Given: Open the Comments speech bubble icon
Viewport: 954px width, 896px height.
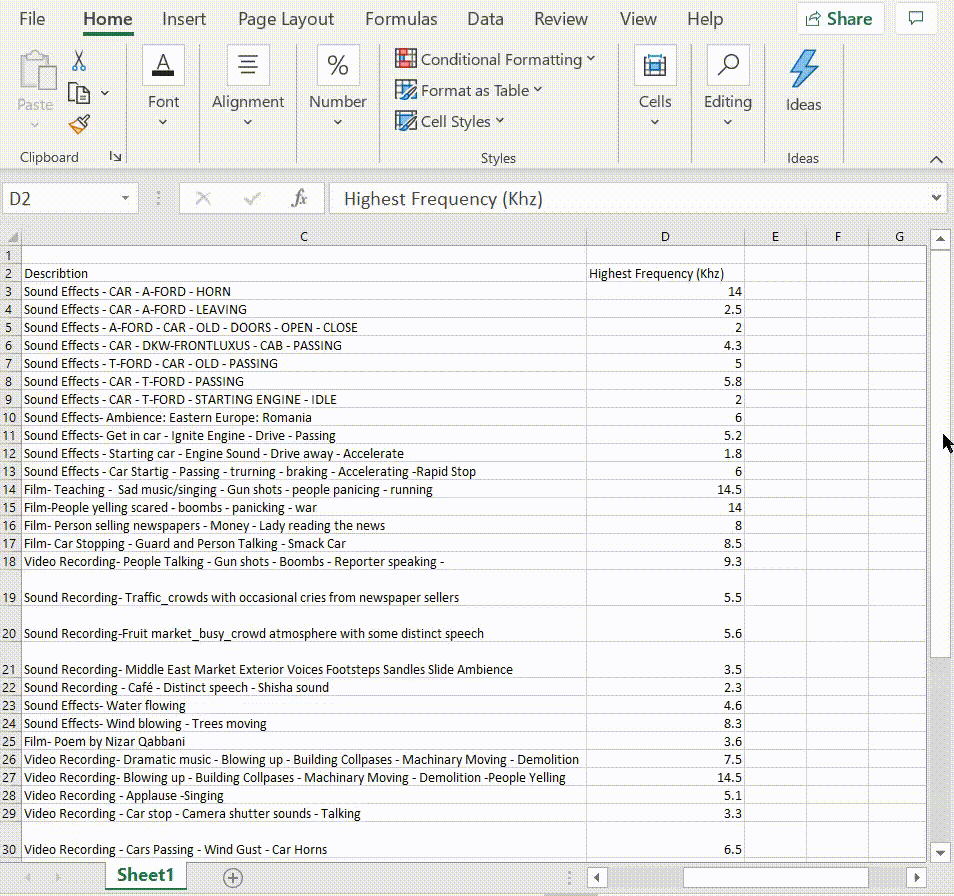Looking at the screenshot, I should (916, 18).
